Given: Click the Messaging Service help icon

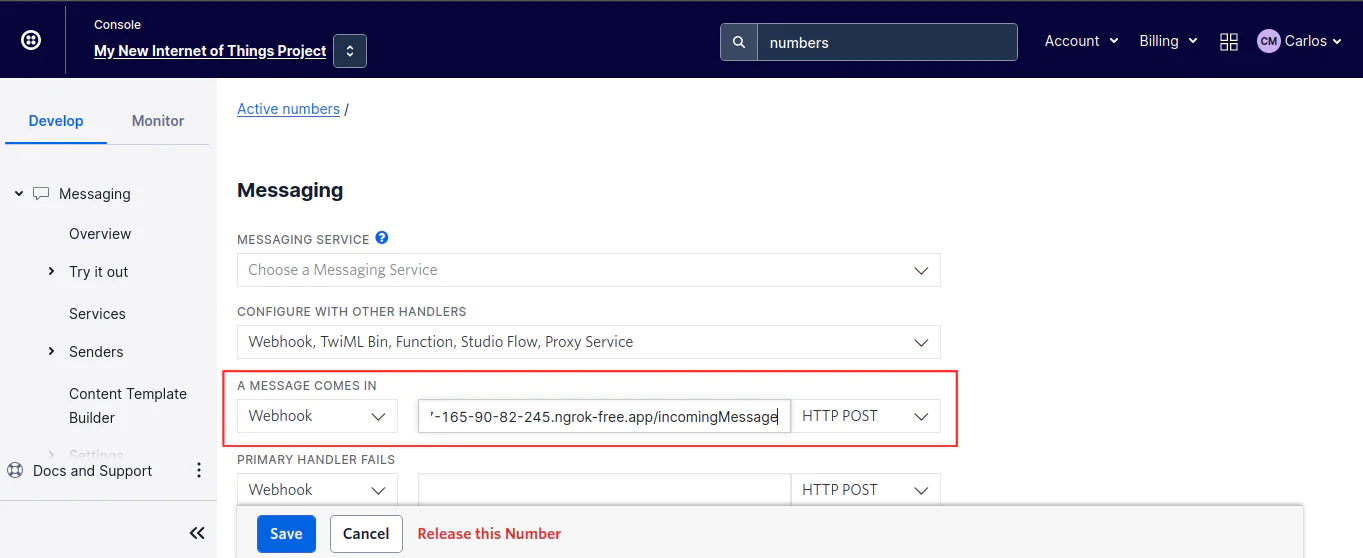Looking at the screenshot, I should (x=381, y=239).
